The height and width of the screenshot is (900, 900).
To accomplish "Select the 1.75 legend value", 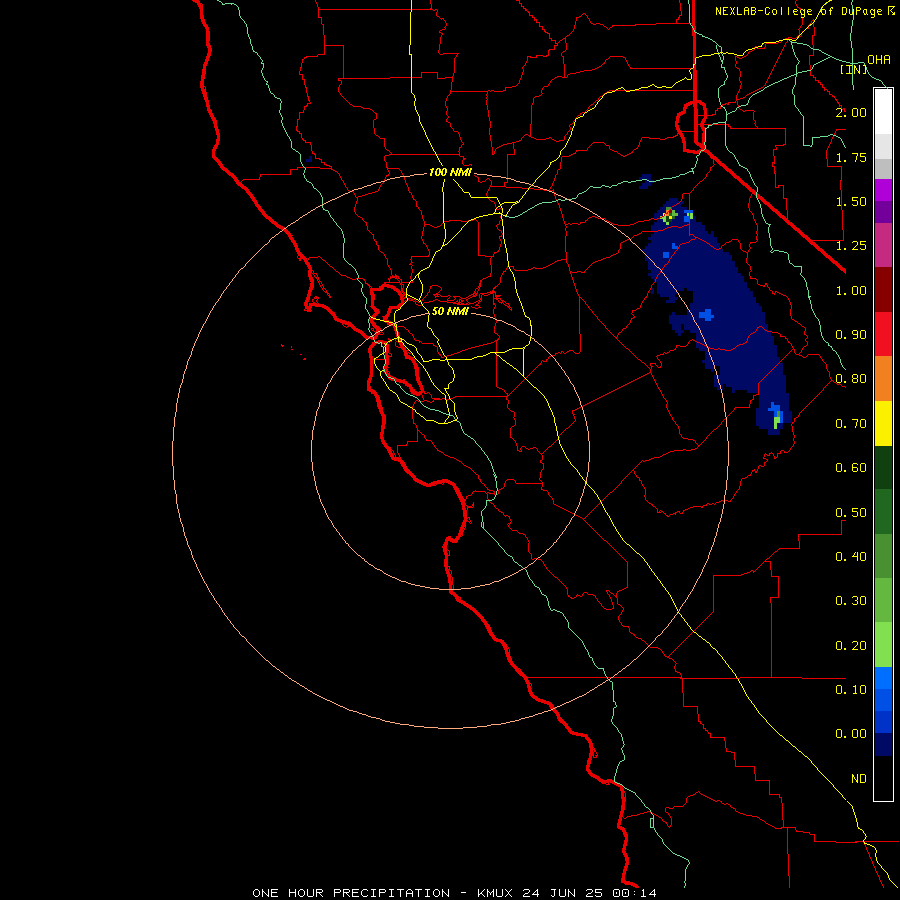I will [x=851, y=157].
